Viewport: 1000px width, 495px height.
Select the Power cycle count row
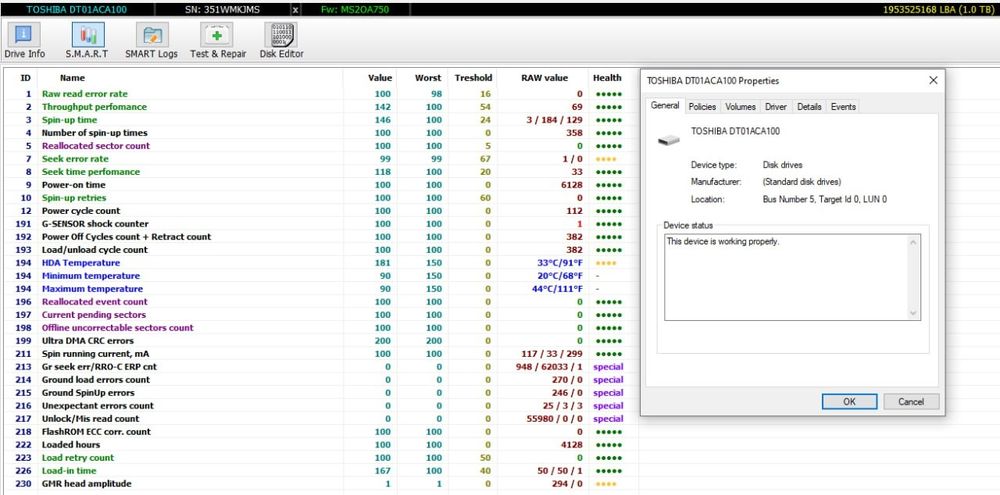point(321,211)
